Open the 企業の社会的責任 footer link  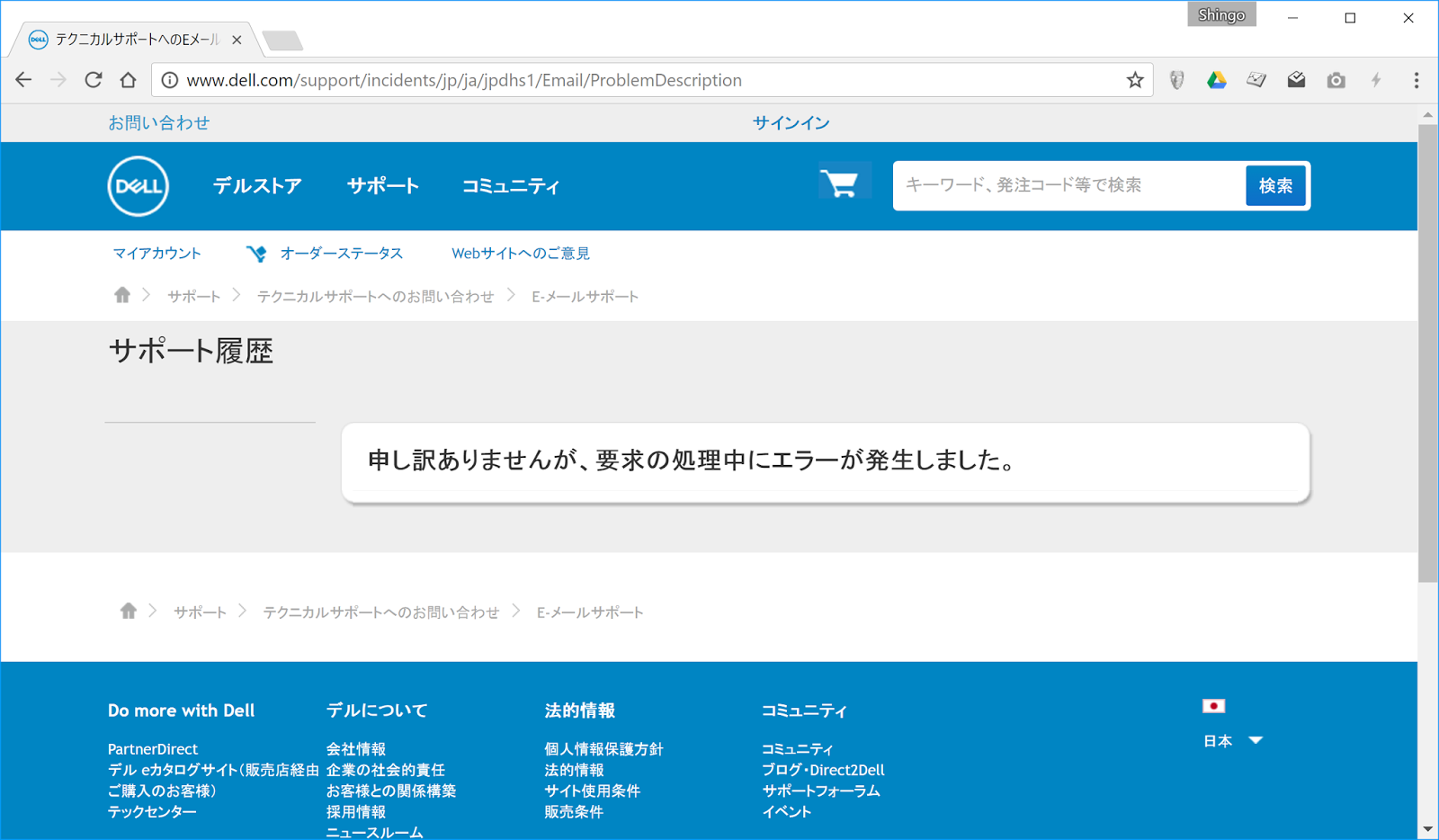386,770
